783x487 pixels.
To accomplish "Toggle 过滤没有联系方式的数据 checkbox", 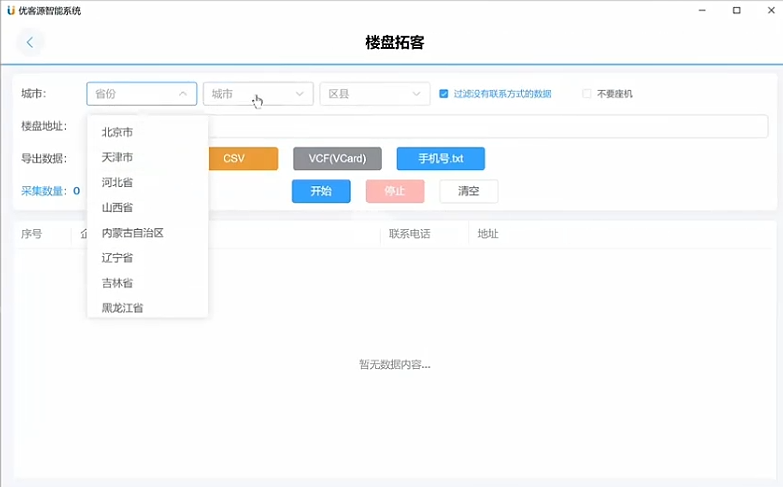I will pos(443,94).
